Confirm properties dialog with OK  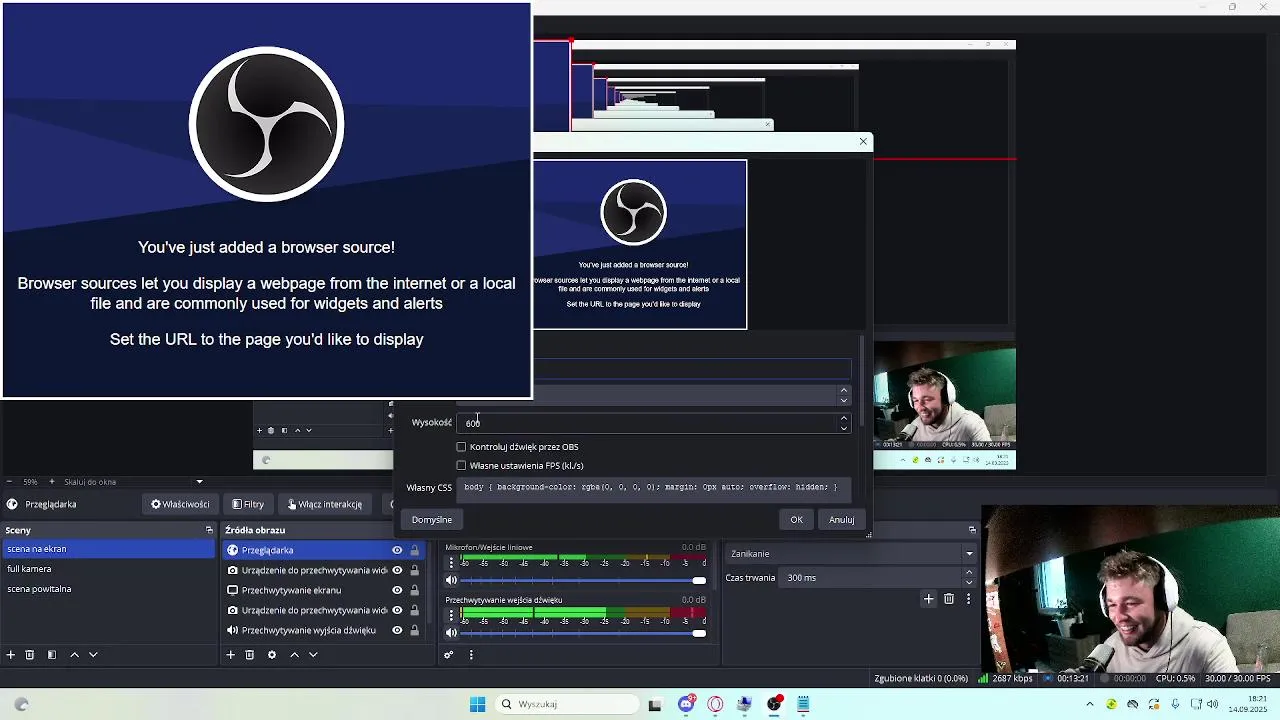(x=796, y=520)
